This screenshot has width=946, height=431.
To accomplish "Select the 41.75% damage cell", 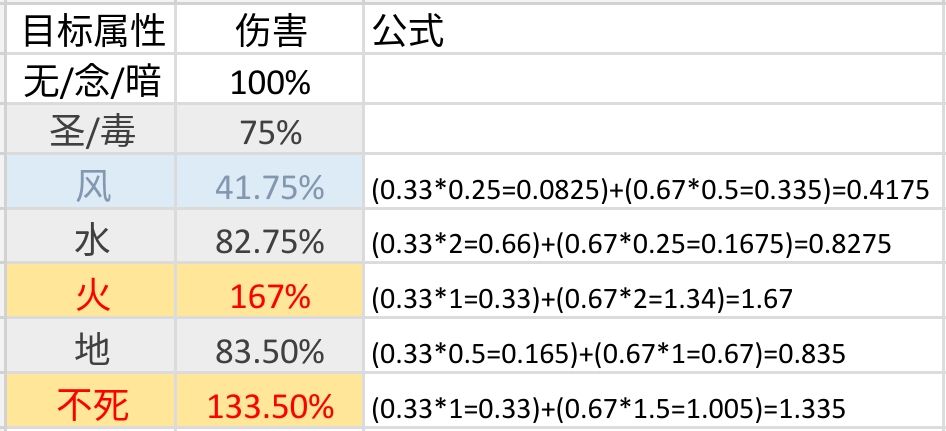I will click(270, 187).
